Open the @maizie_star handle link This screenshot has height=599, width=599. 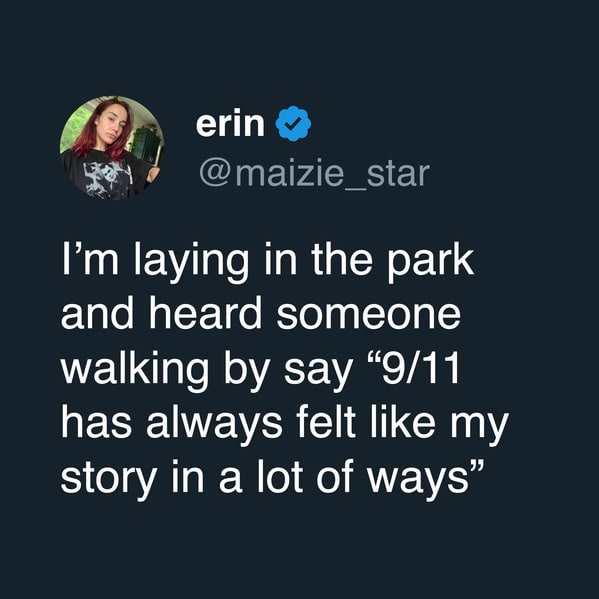tap(314, 174)
